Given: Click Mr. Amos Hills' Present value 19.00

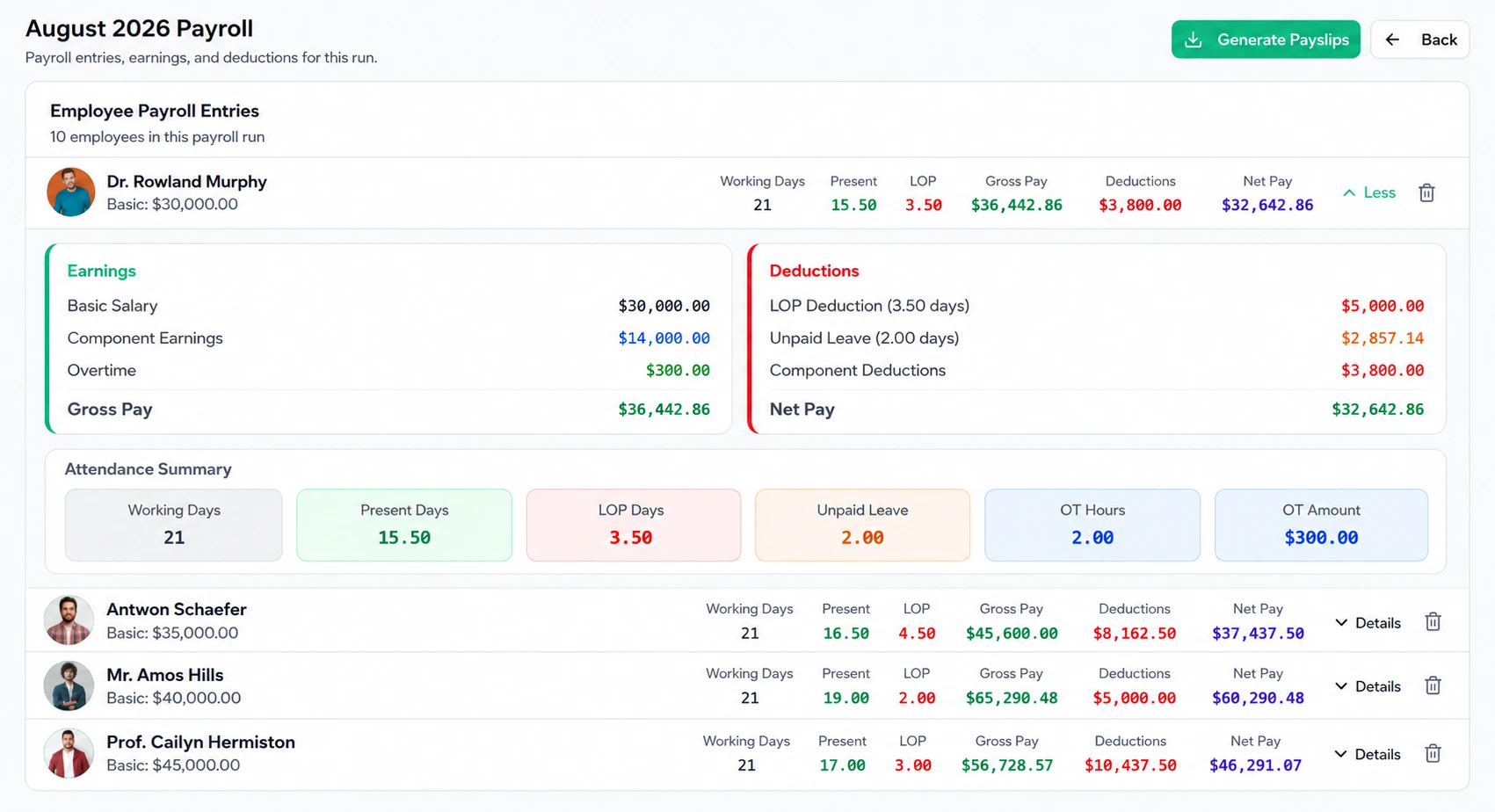Looking at the screenshot, I should pos(845,699).
